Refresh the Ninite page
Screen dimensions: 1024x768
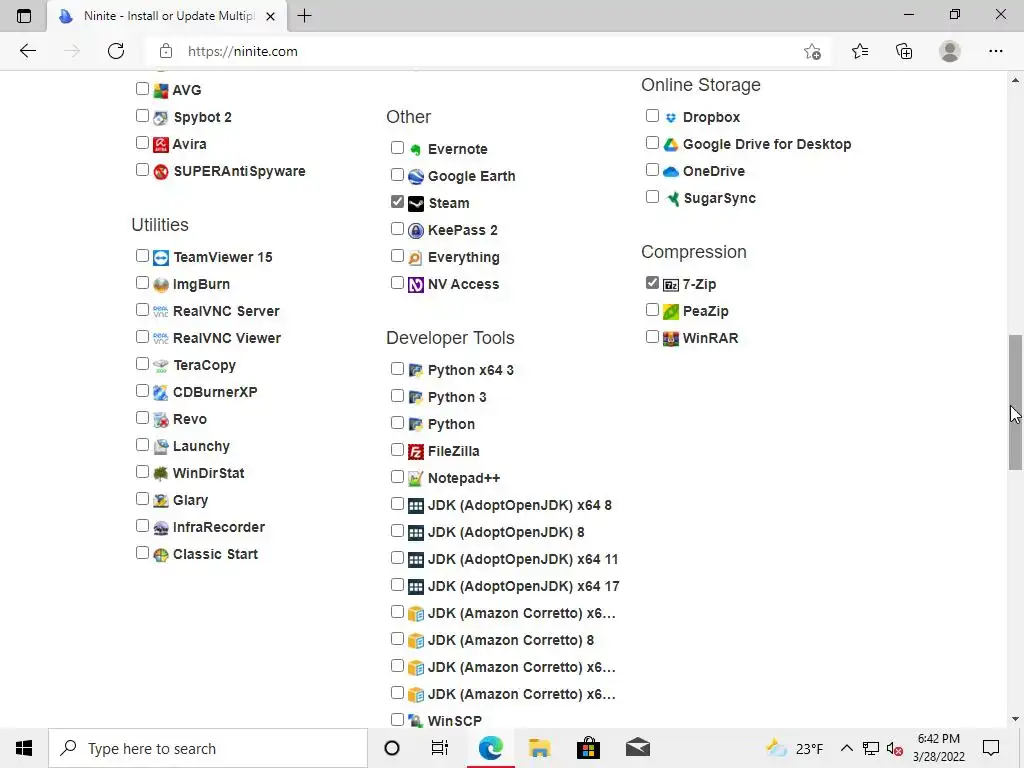click(116, 52)
